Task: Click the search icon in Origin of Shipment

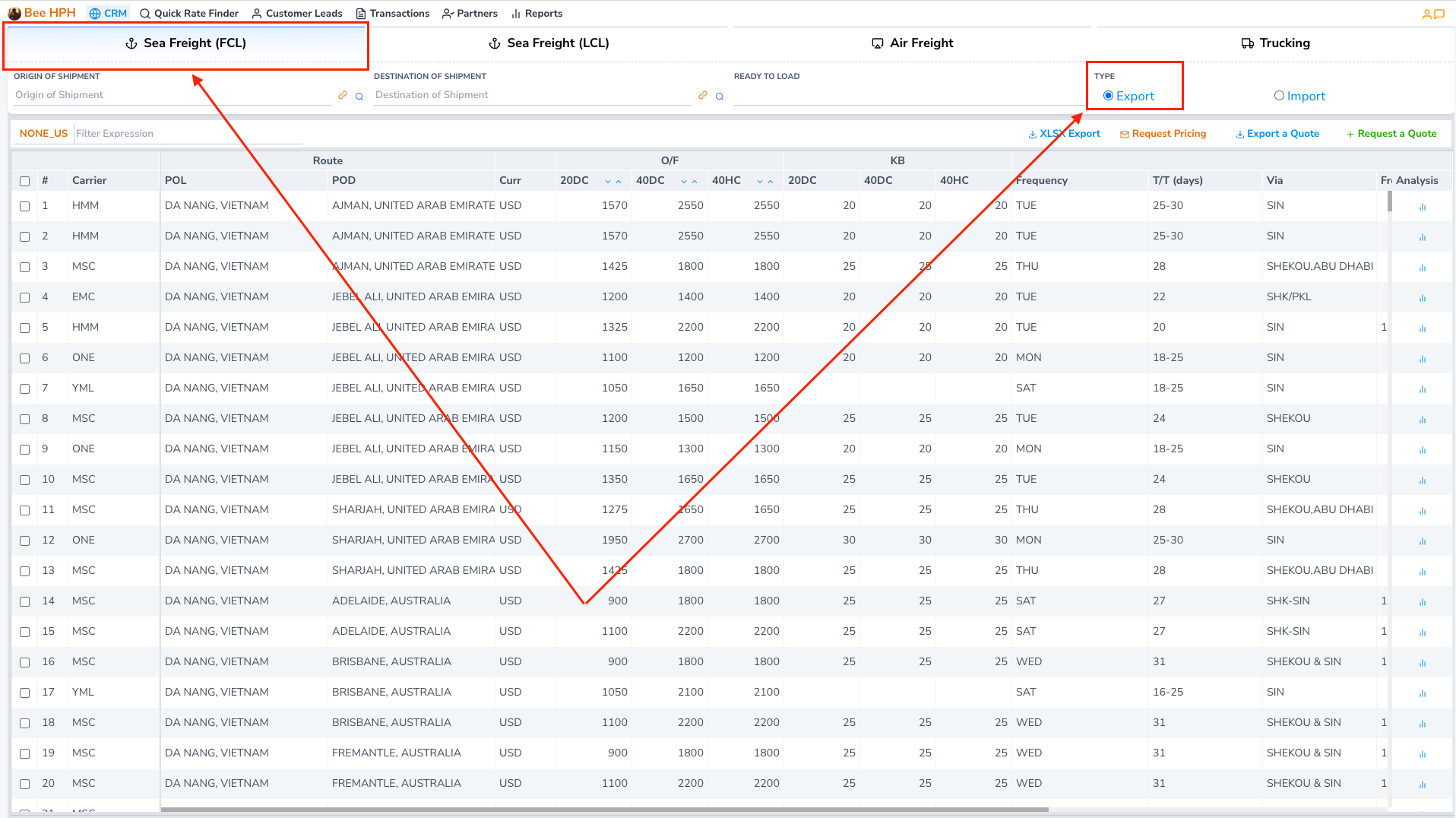Action: (359, 97)
